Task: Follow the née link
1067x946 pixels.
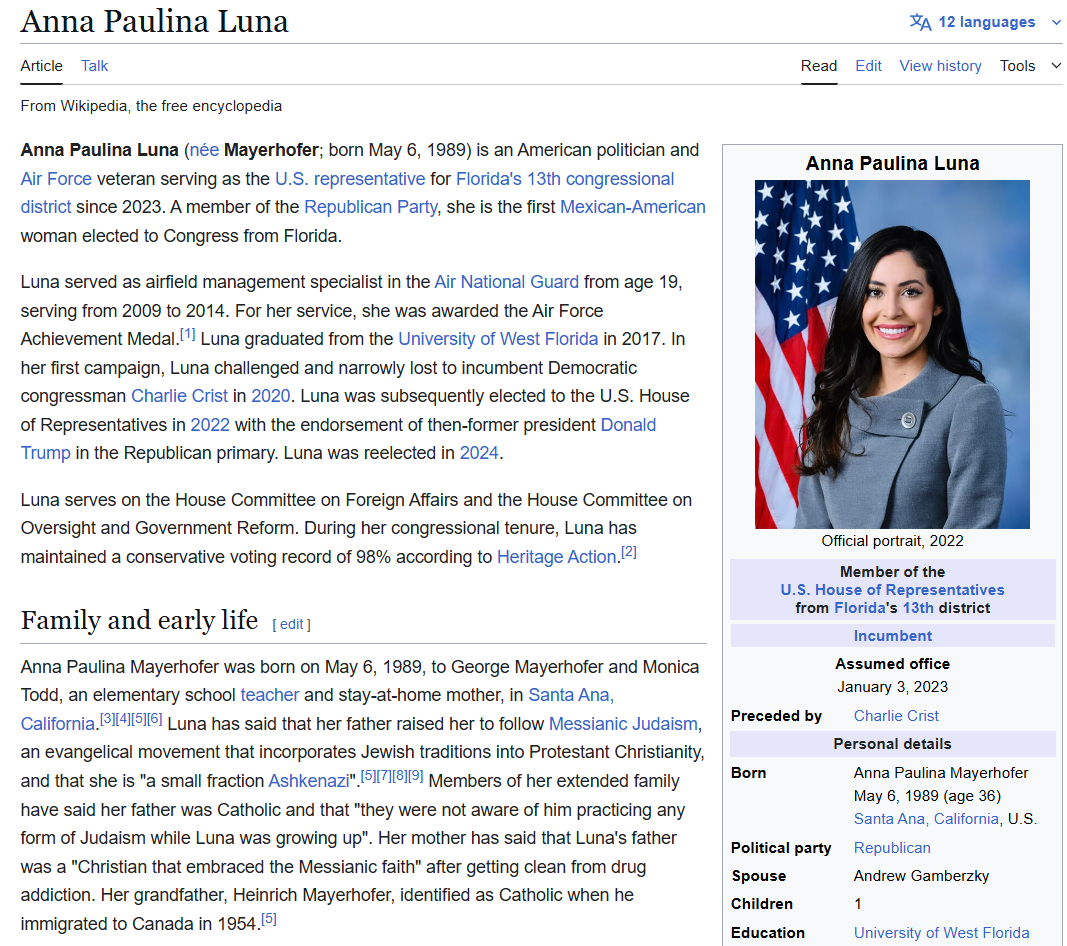Action: point(204,150)
